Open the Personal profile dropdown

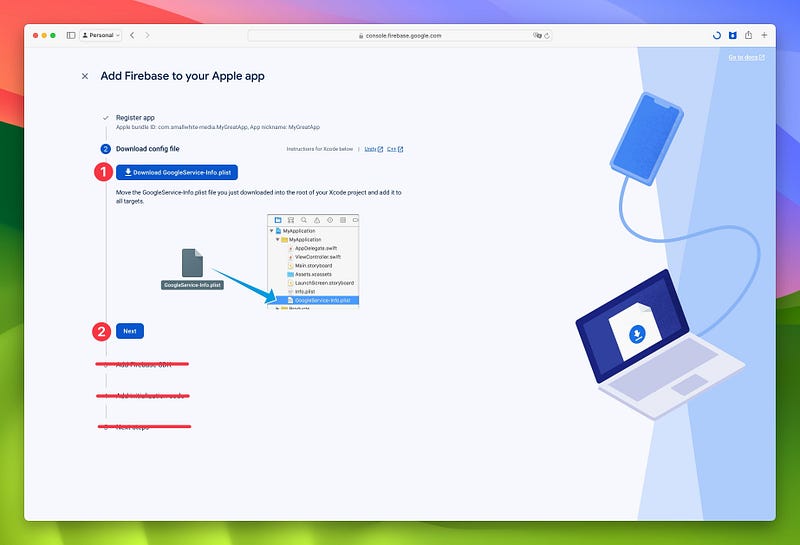coord(101,35)
